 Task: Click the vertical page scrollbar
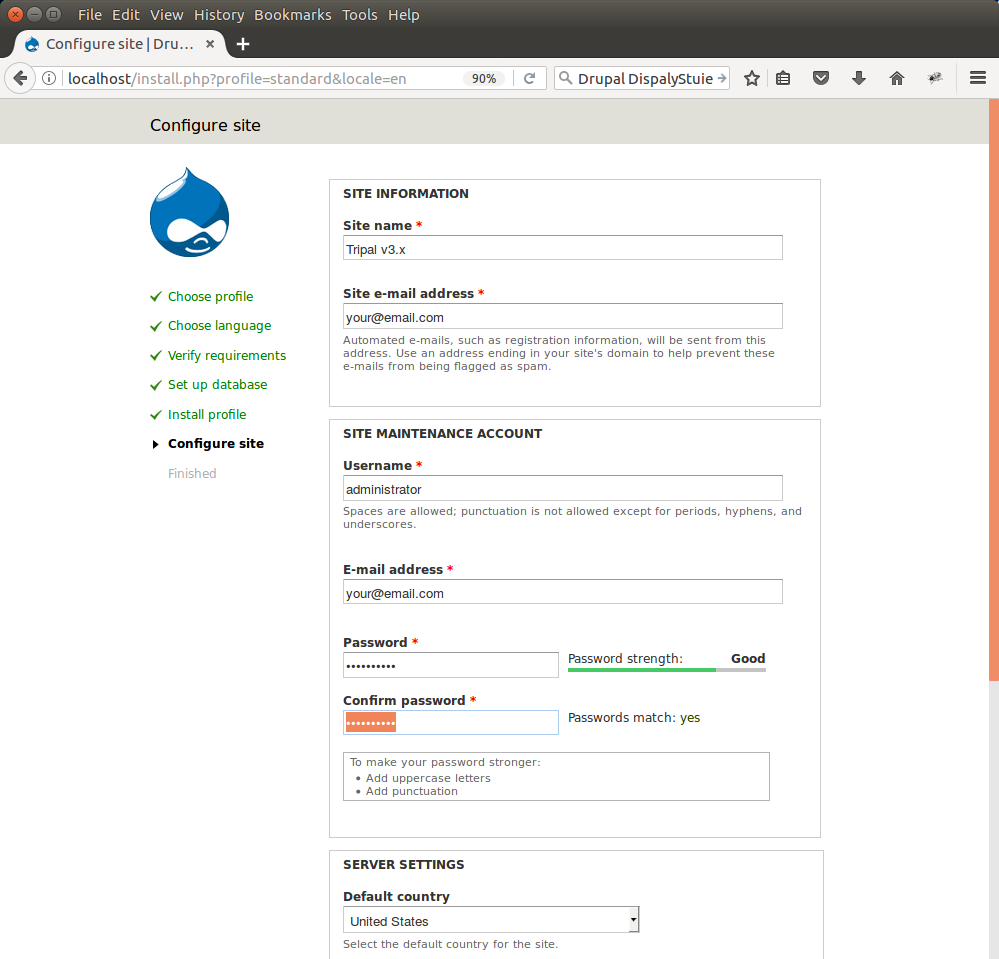click(x=993, y=400)
